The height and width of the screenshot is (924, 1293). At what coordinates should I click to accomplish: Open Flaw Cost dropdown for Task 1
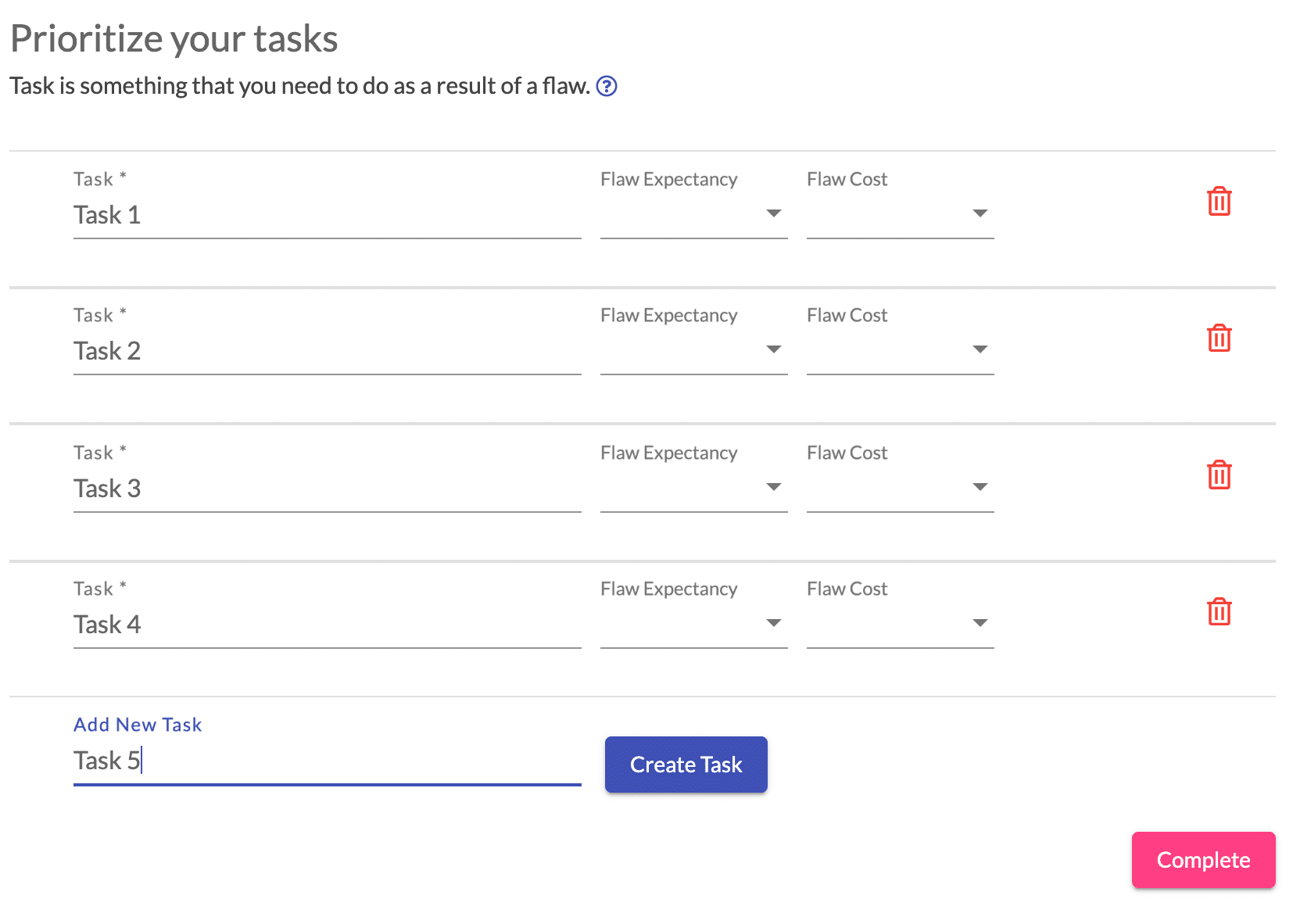coord(900,214)
